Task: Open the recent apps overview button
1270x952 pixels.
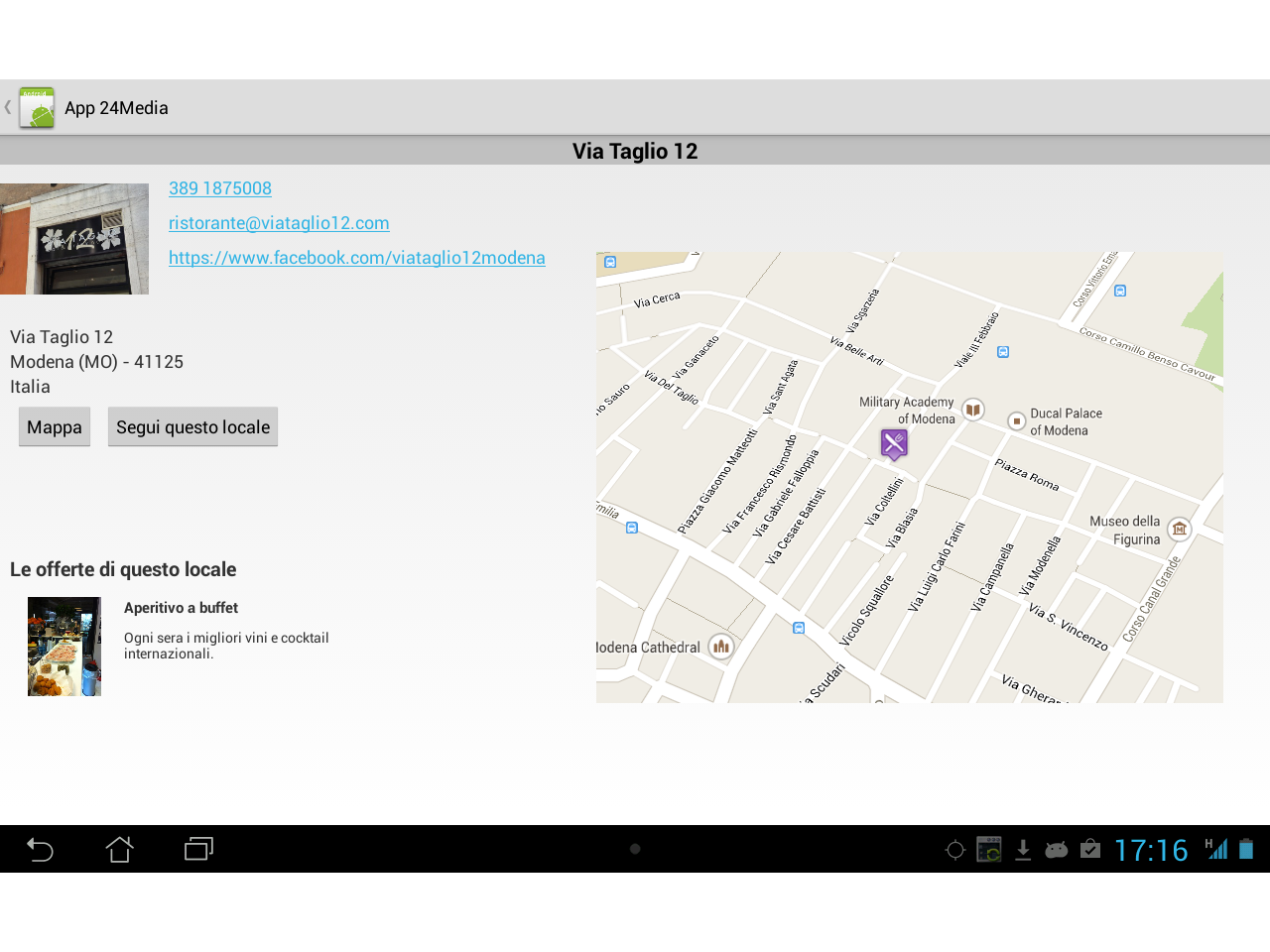Action: pyautogui.click(x=198, y=849)
